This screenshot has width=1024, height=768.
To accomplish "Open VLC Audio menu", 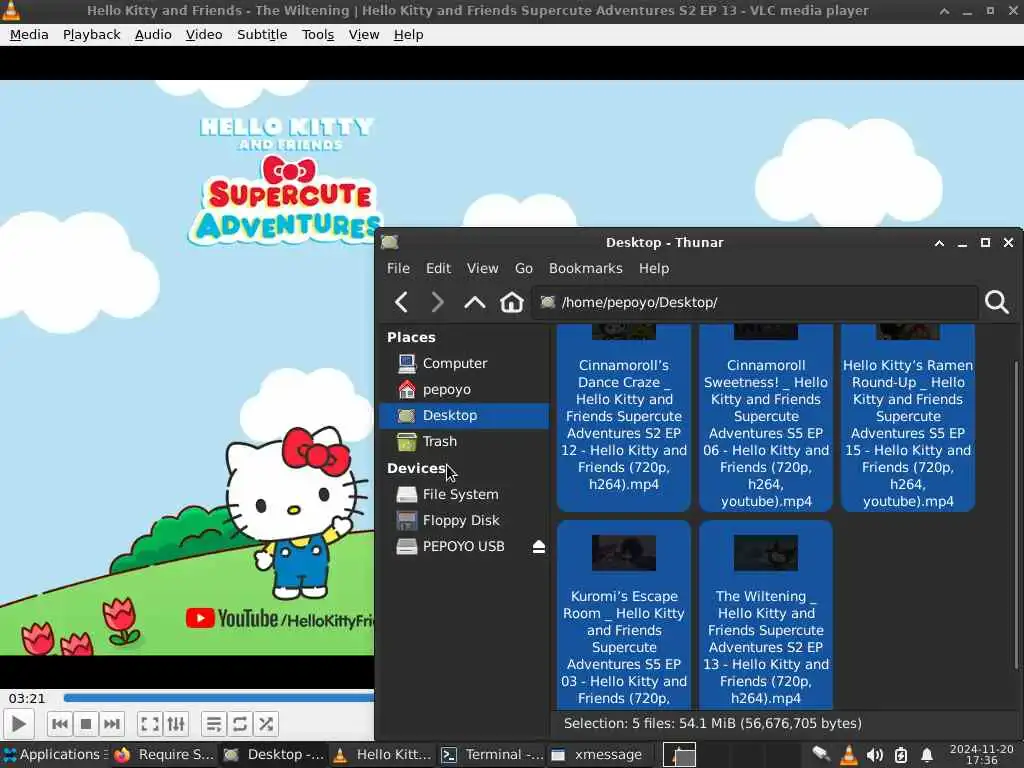I will tap(153, 35).
